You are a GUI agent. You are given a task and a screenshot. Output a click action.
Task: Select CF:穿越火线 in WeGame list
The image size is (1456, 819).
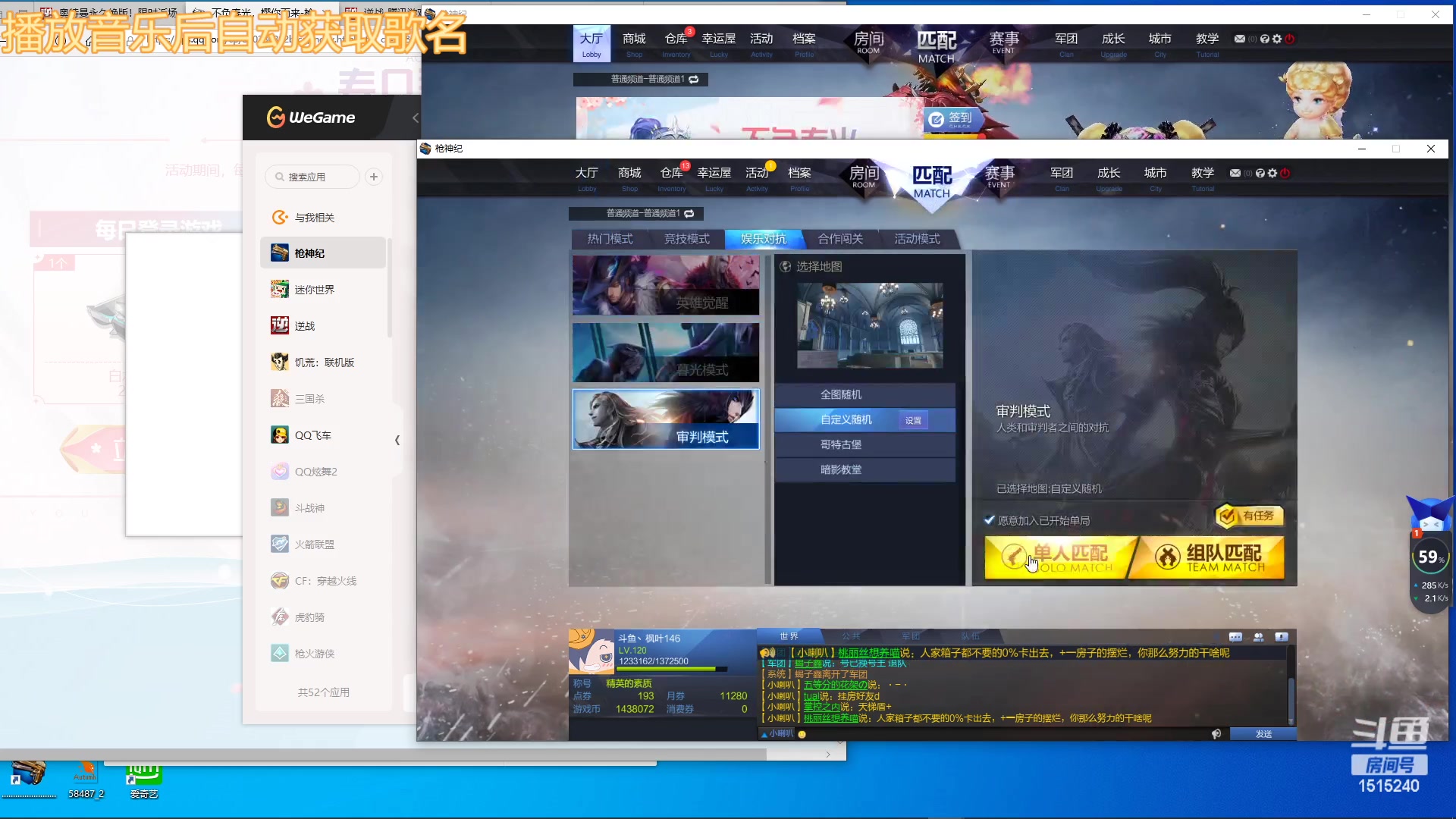(324, 580)
